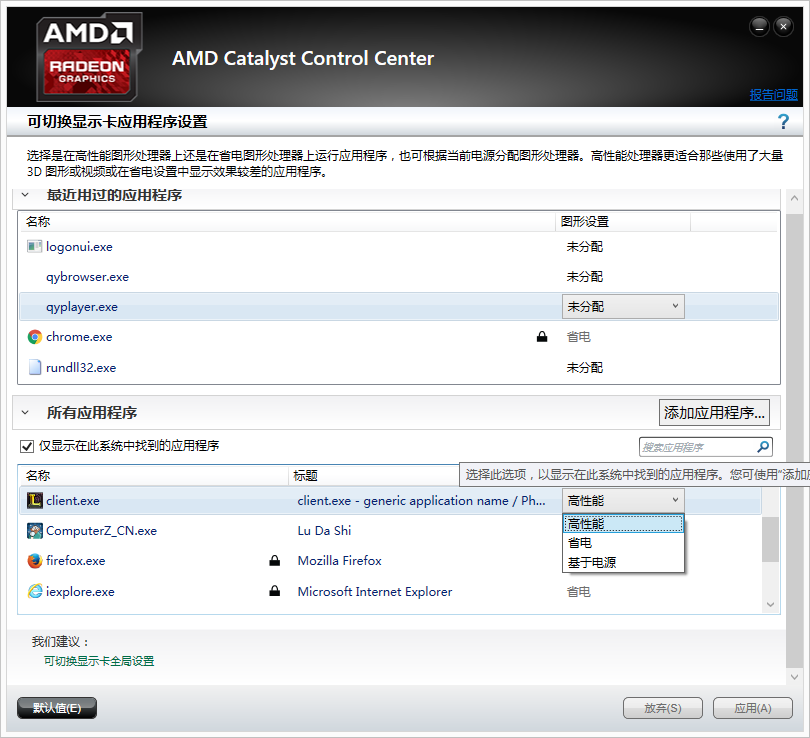Click the iexplore.exe Internet Explorer icon
This screenshot has height=738, width=810.
(x=35, y=591)
